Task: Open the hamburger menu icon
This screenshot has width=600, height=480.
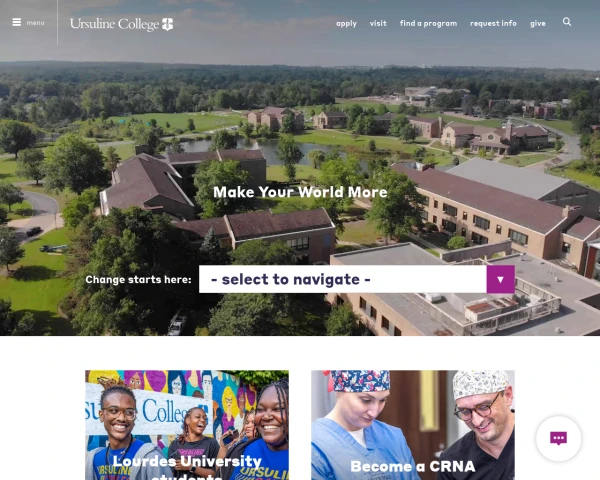Action: [x=16, y=22]
